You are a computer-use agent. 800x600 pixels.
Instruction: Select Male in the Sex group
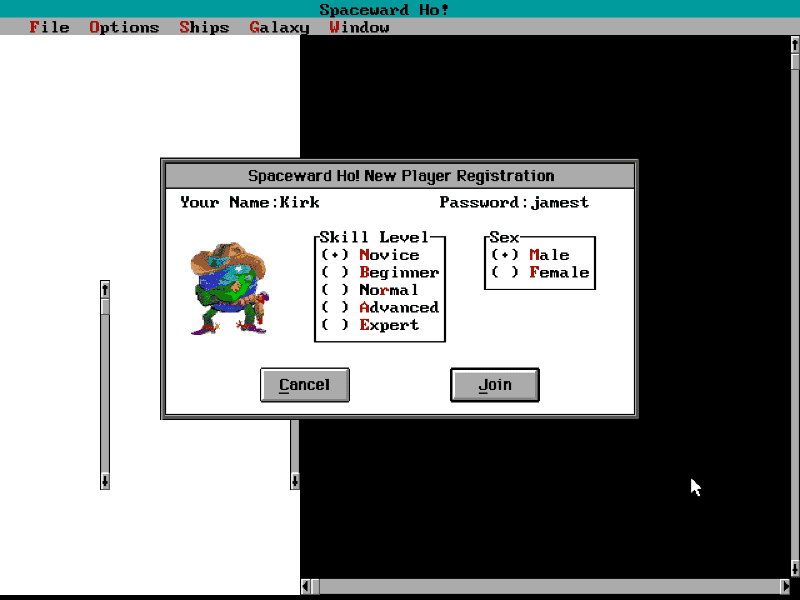pos(505,255)
